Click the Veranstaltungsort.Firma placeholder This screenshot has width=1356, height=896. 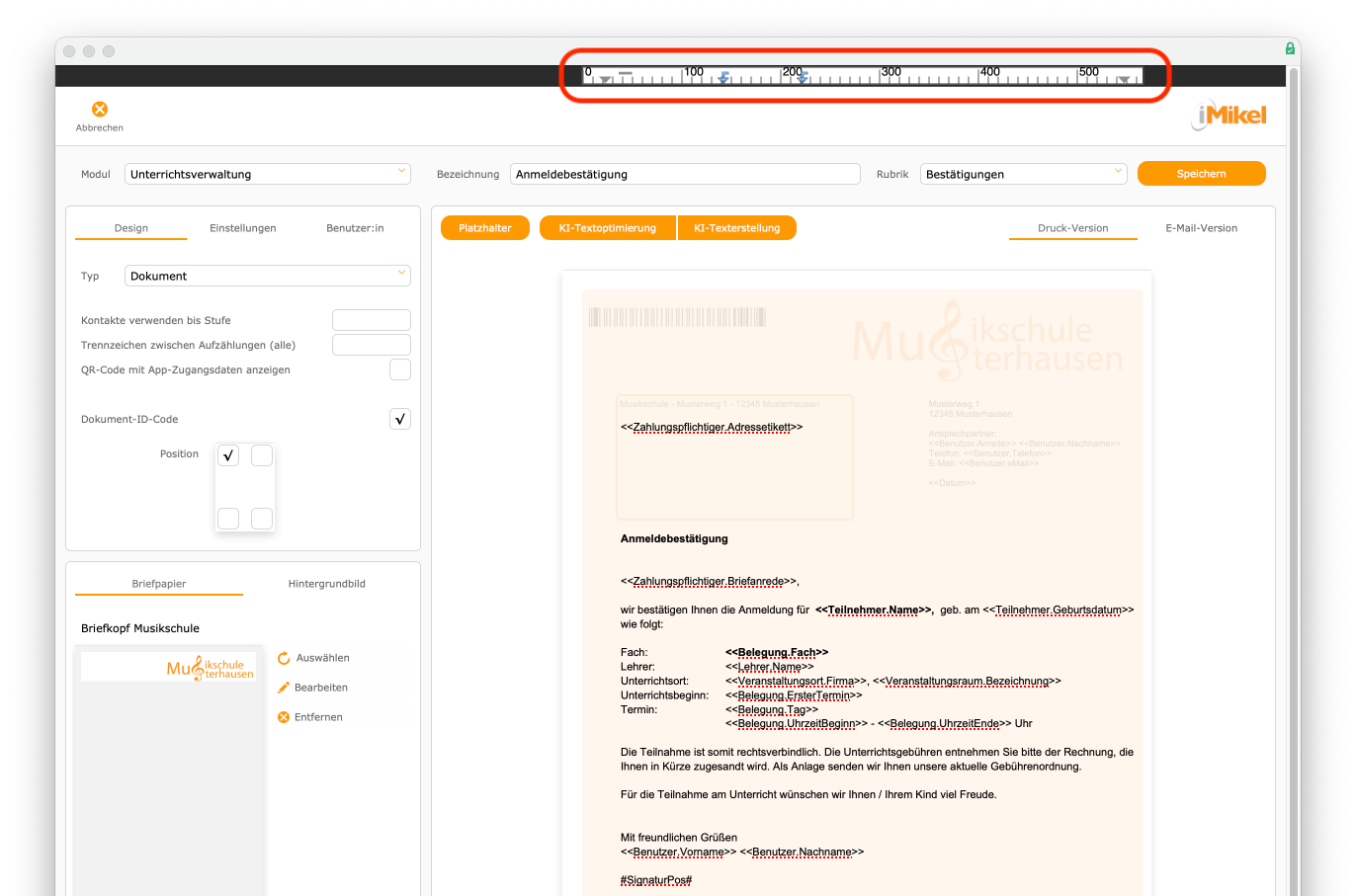coord(797,682)
